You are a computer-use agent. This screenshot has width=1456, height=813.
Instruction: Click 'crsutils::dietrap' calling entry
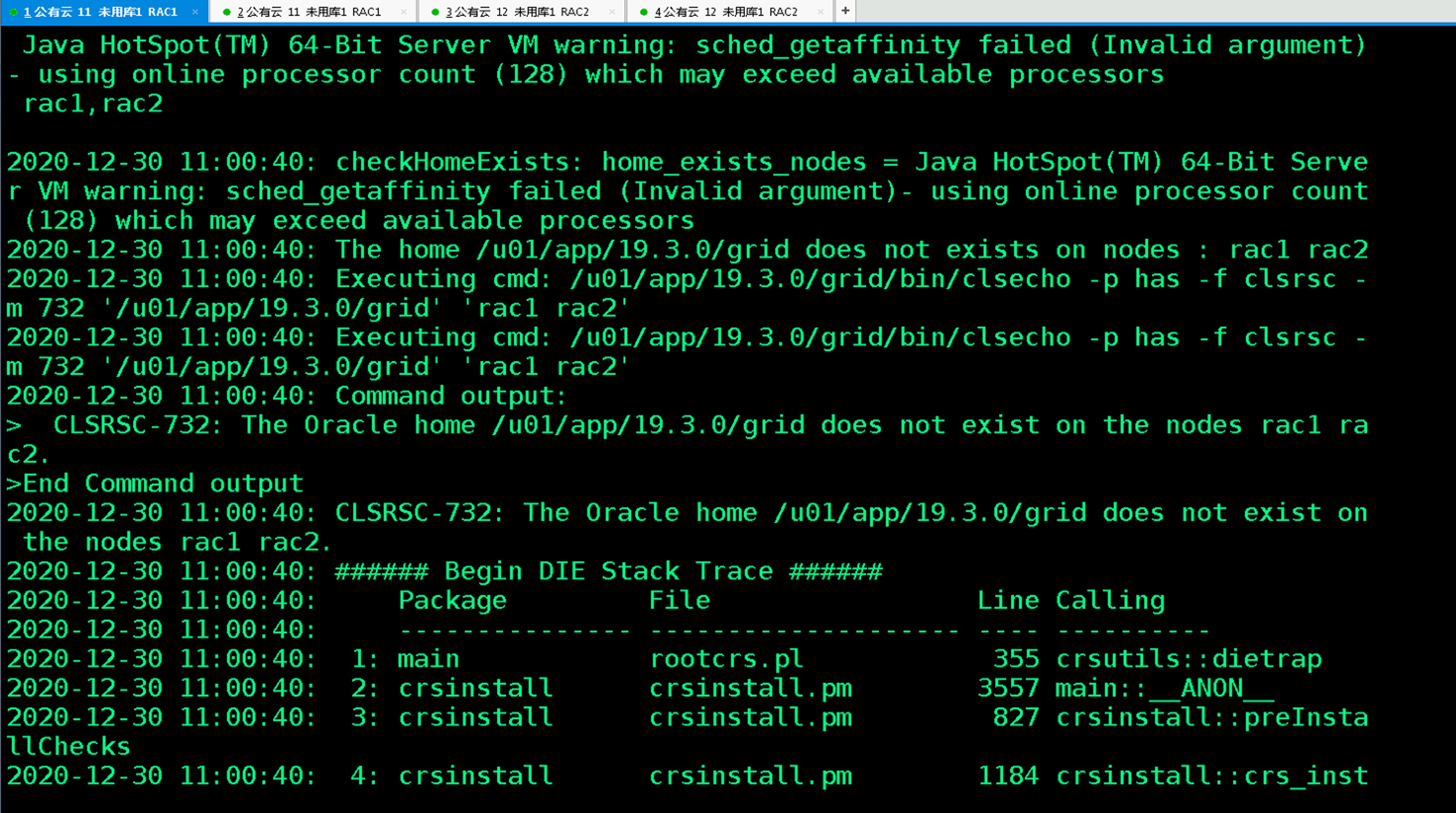[1189, 659]
